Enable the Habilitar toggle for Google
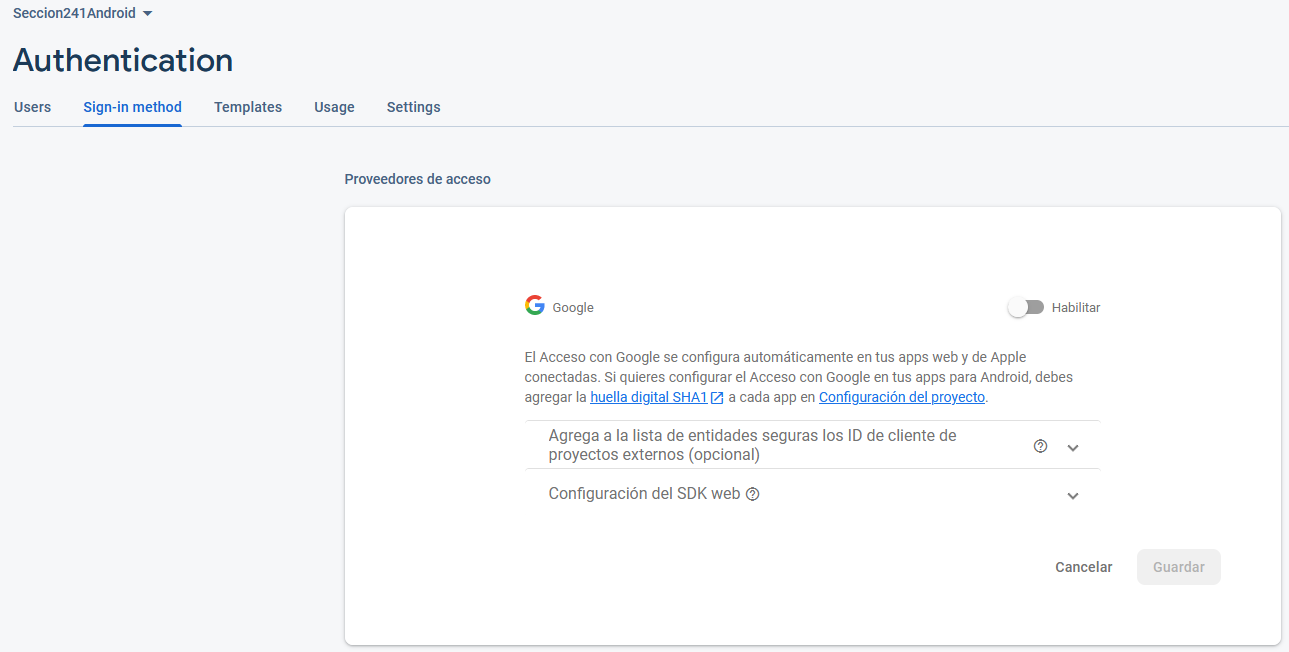 click(x=1026, y=307)
